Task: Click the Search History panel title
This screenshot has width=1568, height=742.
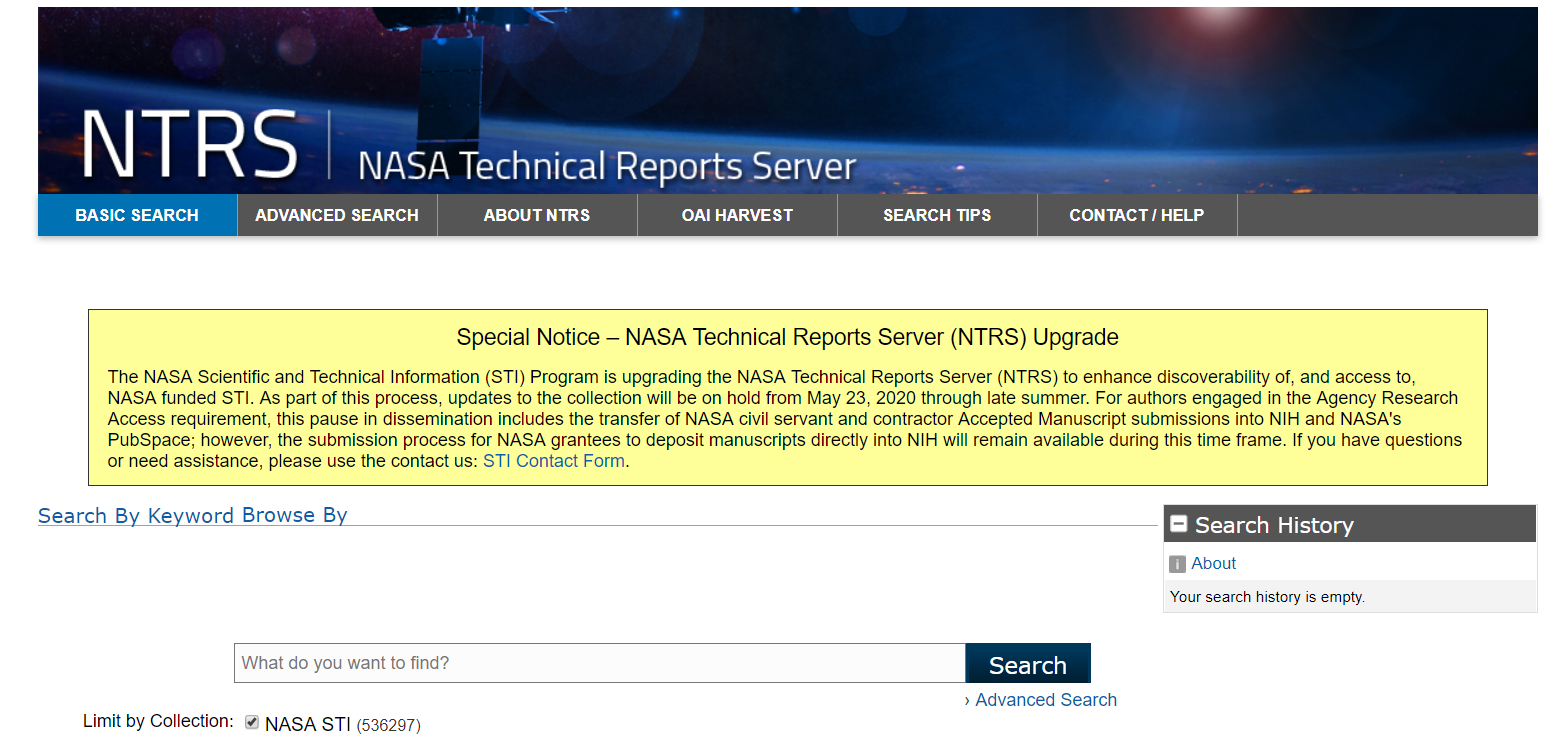Action: [1274, 525]
